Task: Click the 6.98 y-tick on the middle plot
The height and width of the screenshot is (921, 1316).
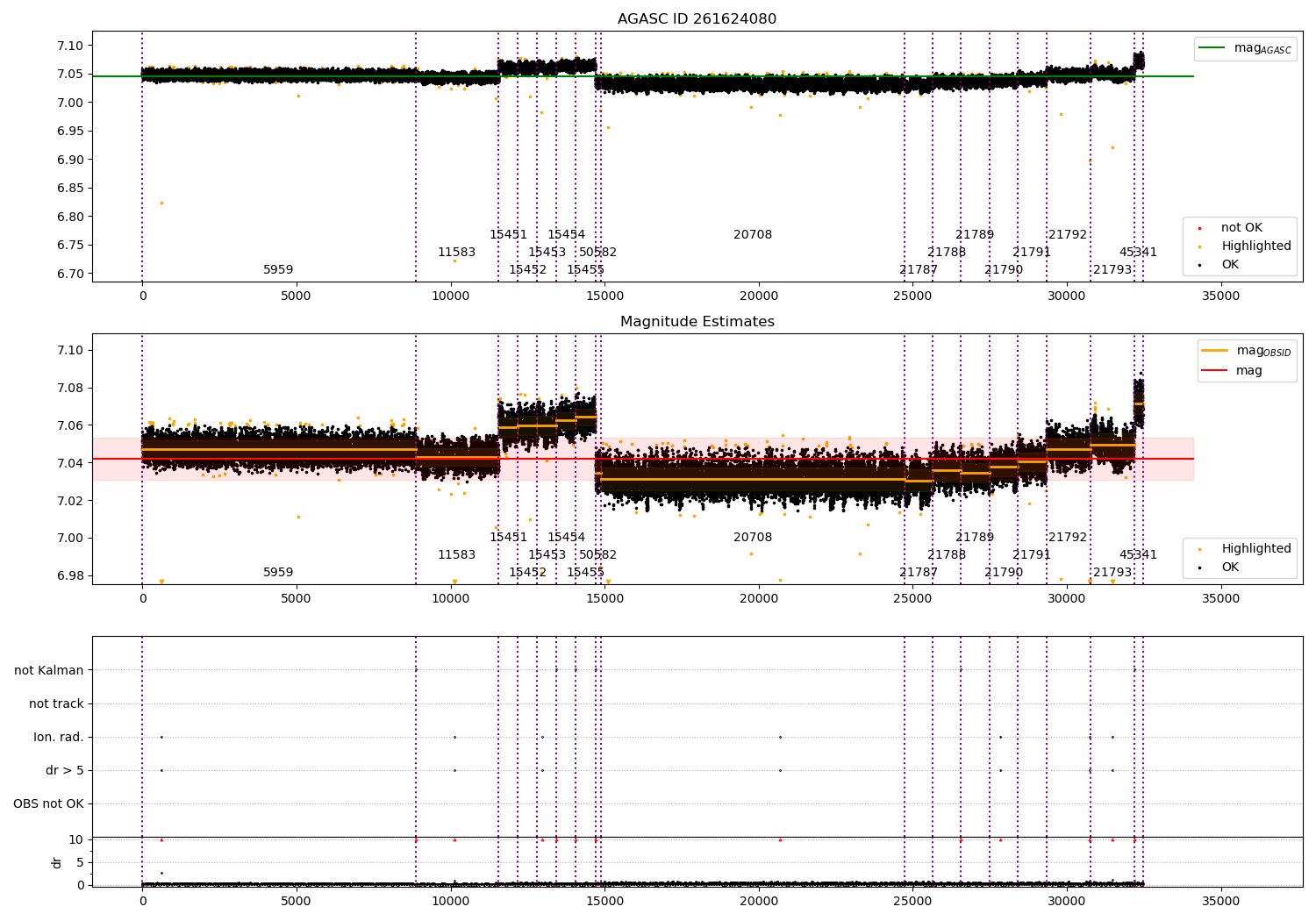Action: (70, 576)
